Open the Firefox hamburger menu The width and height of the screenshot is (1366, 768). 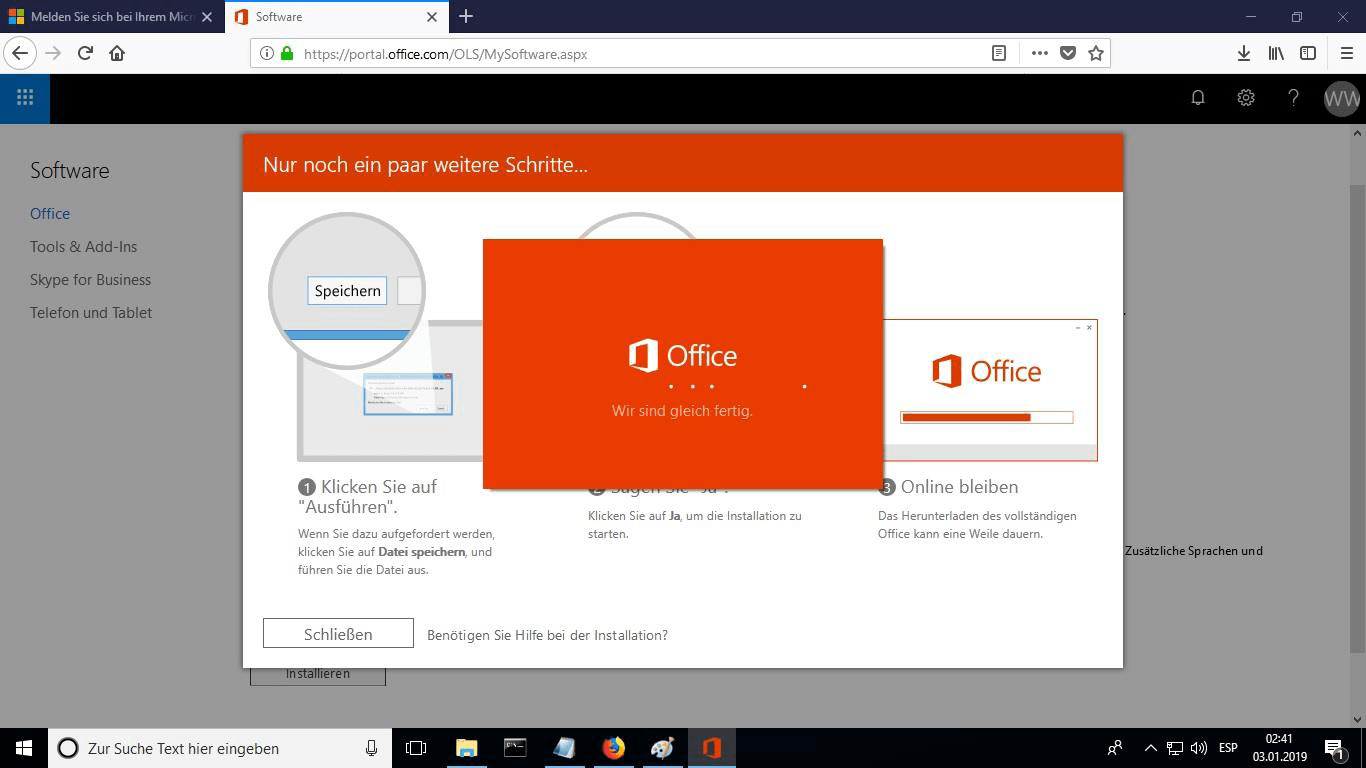click(1346, 54)
